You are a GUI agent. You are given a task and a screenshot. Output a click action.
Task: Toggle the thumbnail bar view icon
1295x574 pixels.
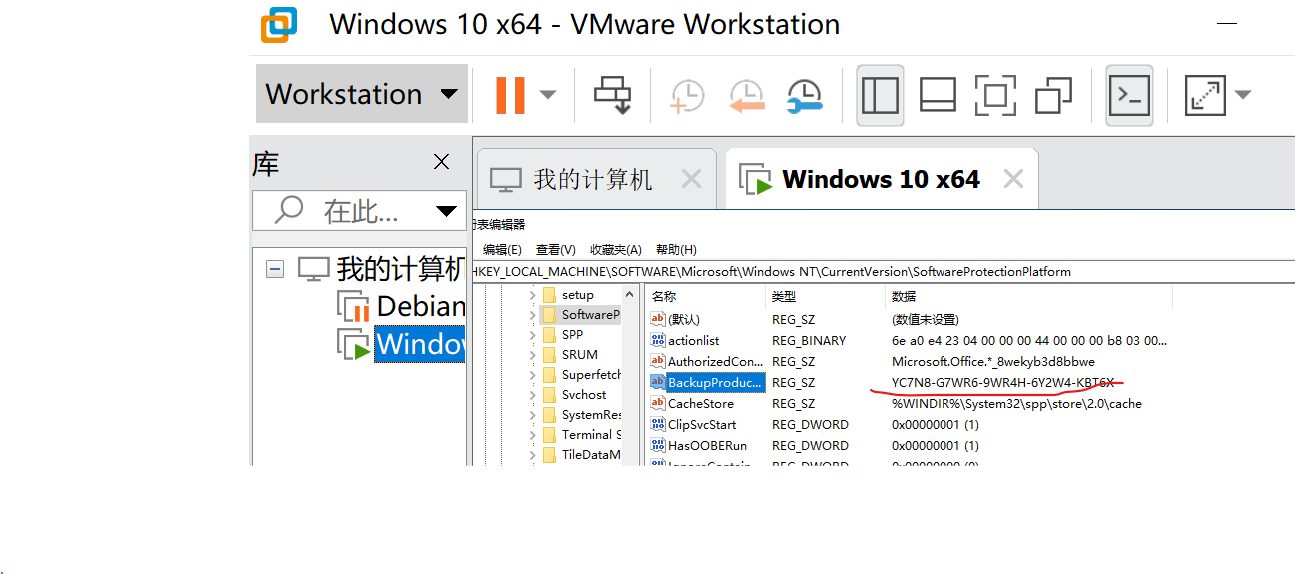click(x=938, y=95)
